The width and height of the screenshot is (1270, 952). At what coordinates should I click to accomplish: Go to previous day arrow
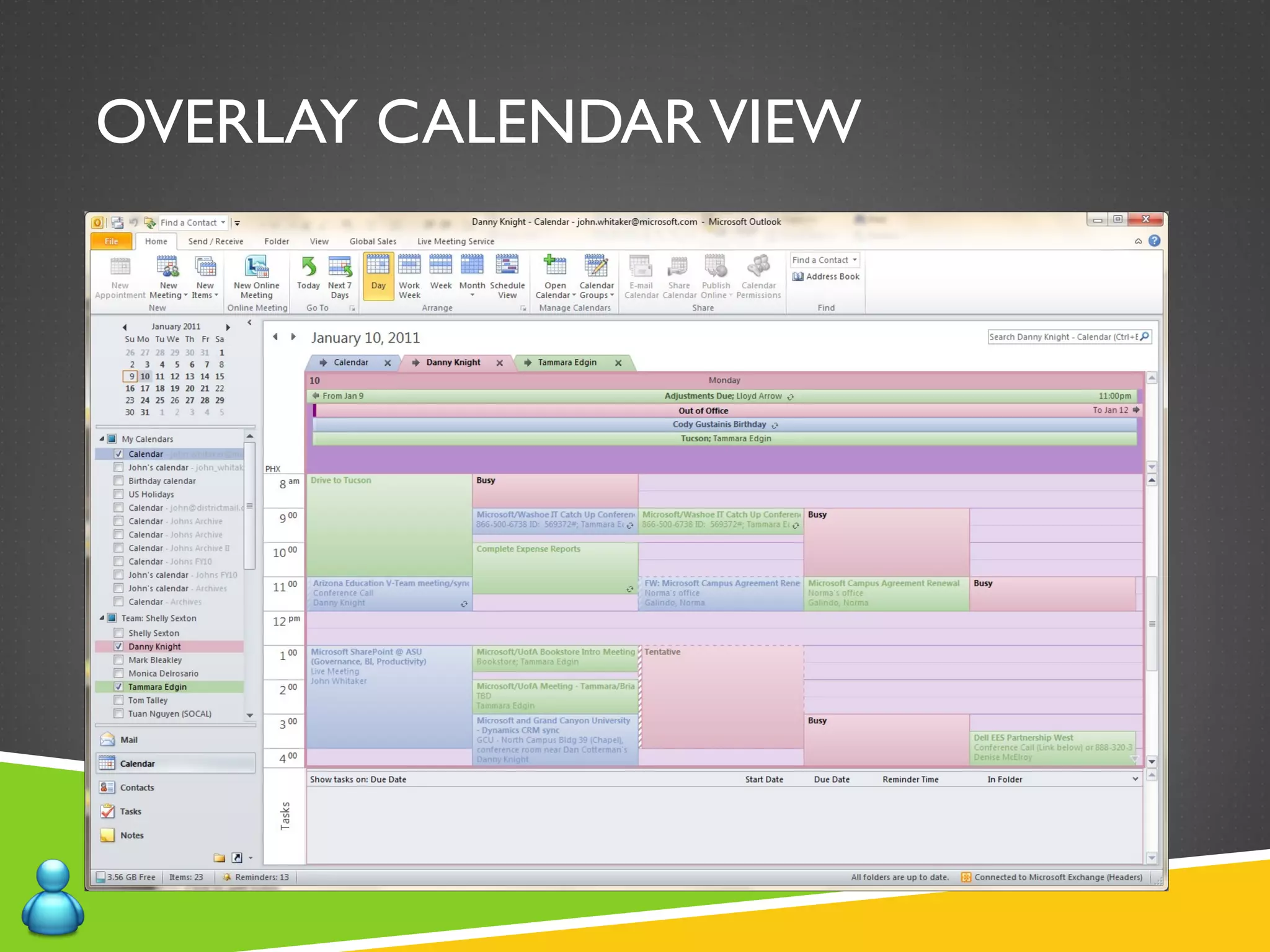(275, 337)
